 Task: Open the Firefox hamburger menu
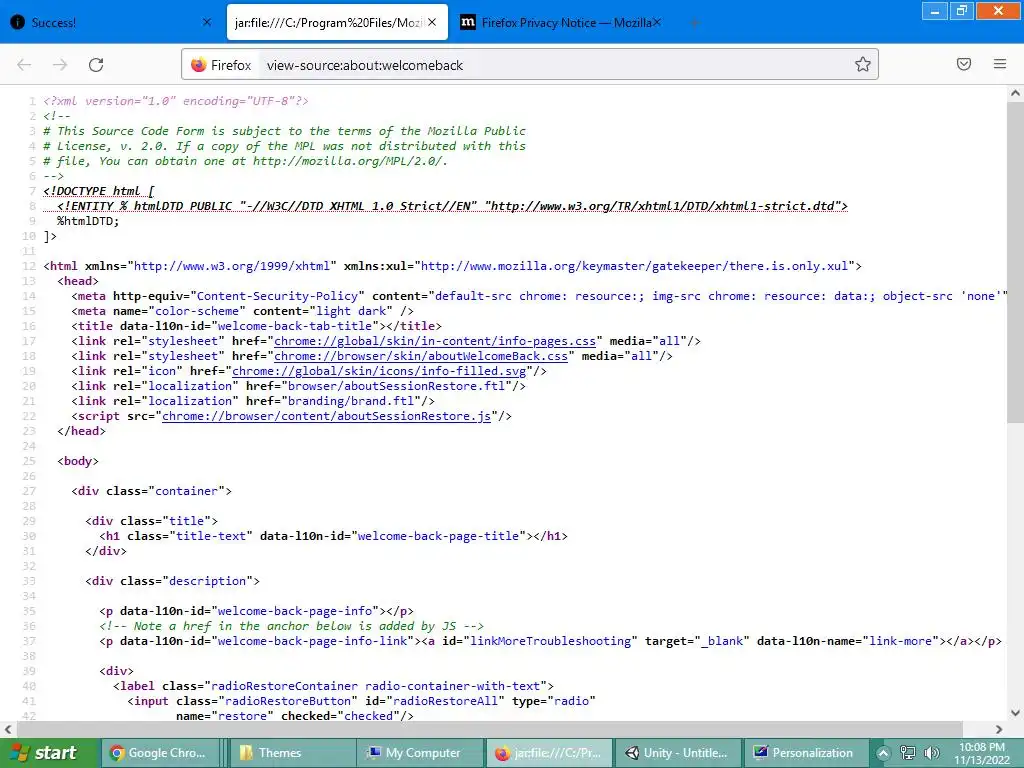point(1000,64)
